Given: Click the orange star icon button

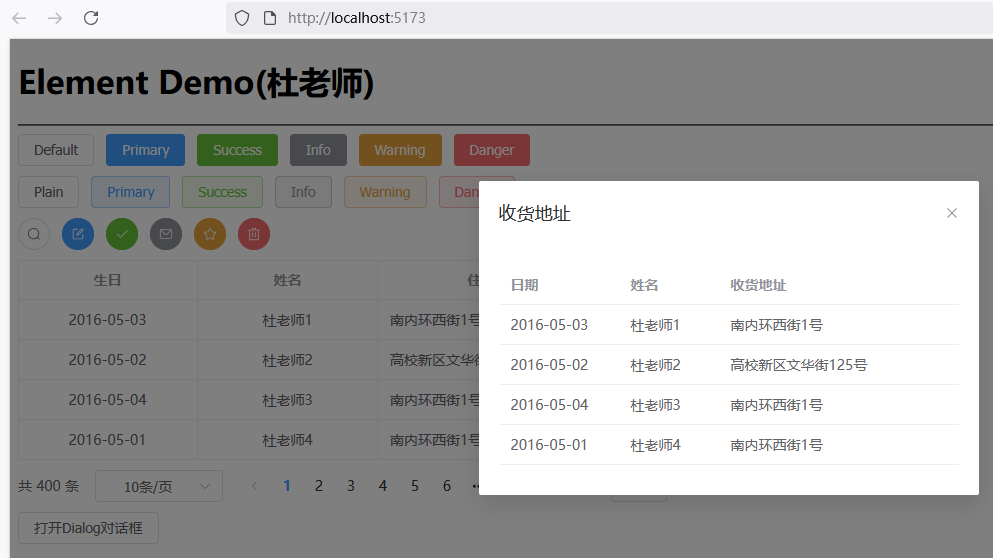Looking at the screenshot, I should pyautogui.click(x=210, y=234).
